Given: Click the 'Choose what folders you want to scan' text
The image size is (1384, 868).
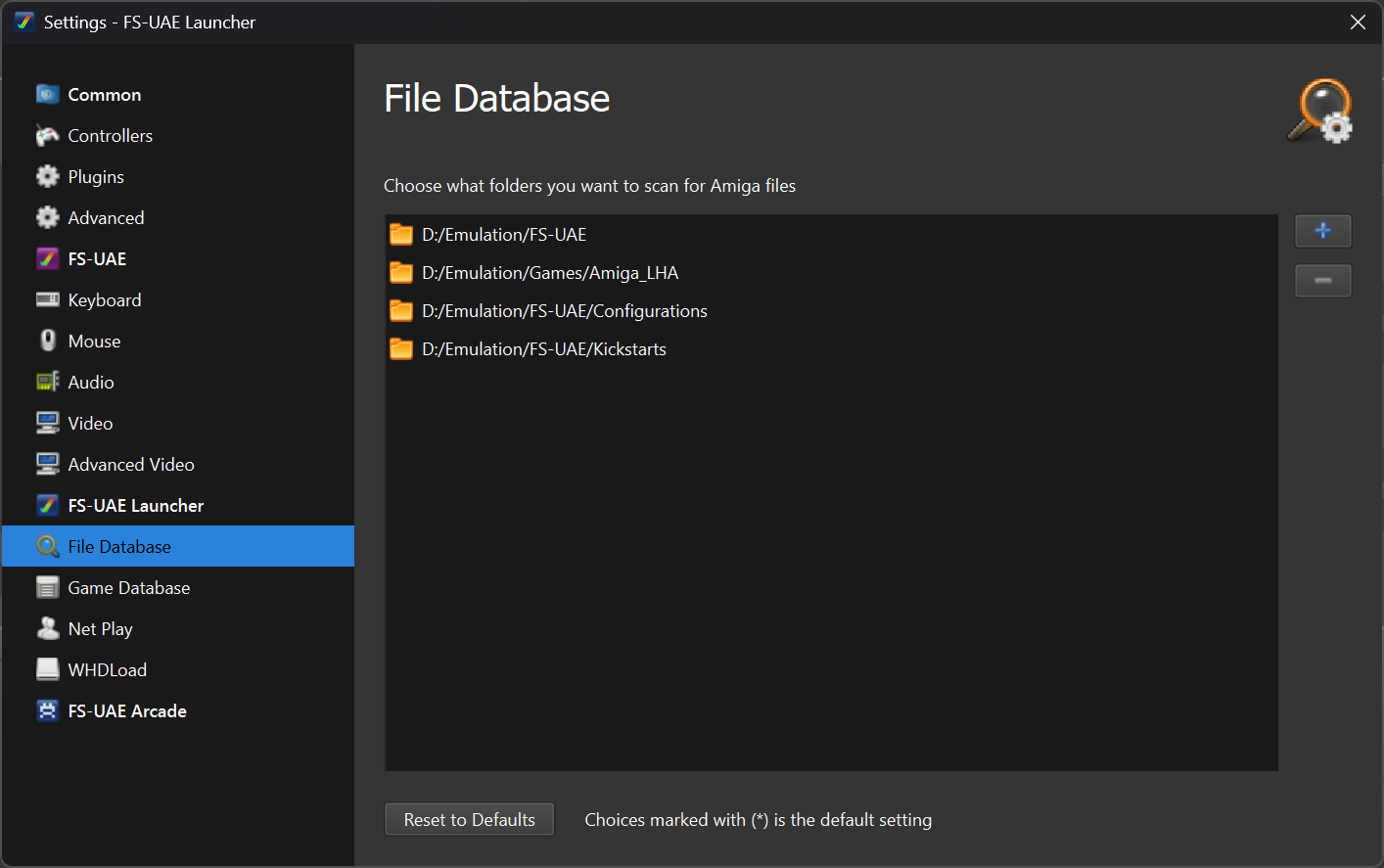Looking at the screenshot, I should [589, 186].
